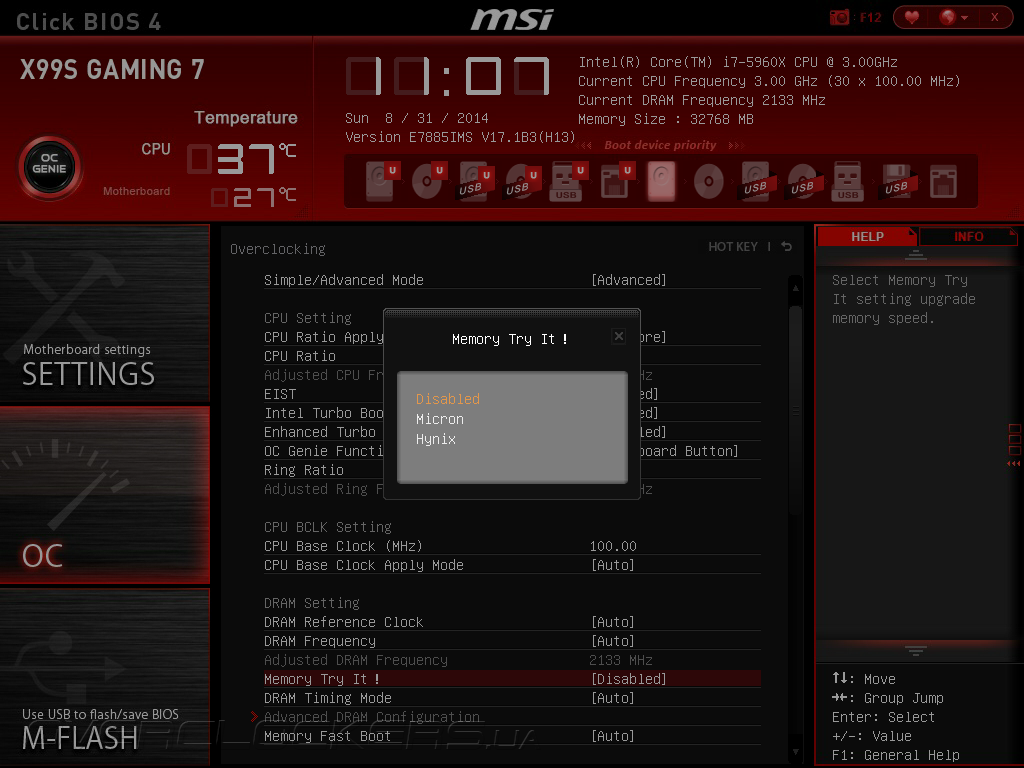Screen dimensions: 1024x768
Task: Select the USB floppy boot device icon
Action: 897,181
